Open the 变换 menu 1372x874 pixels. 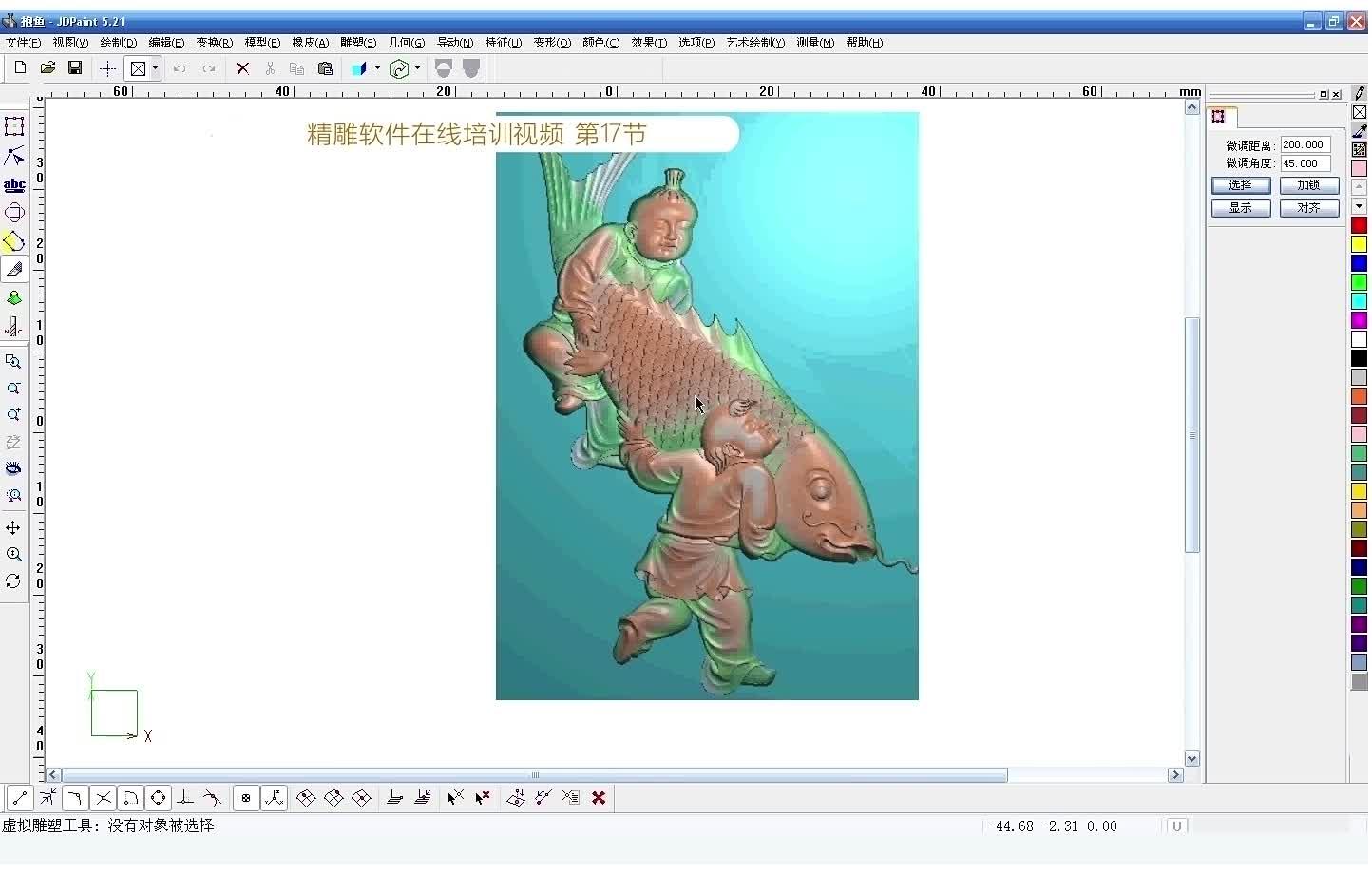tap(214, 42)
